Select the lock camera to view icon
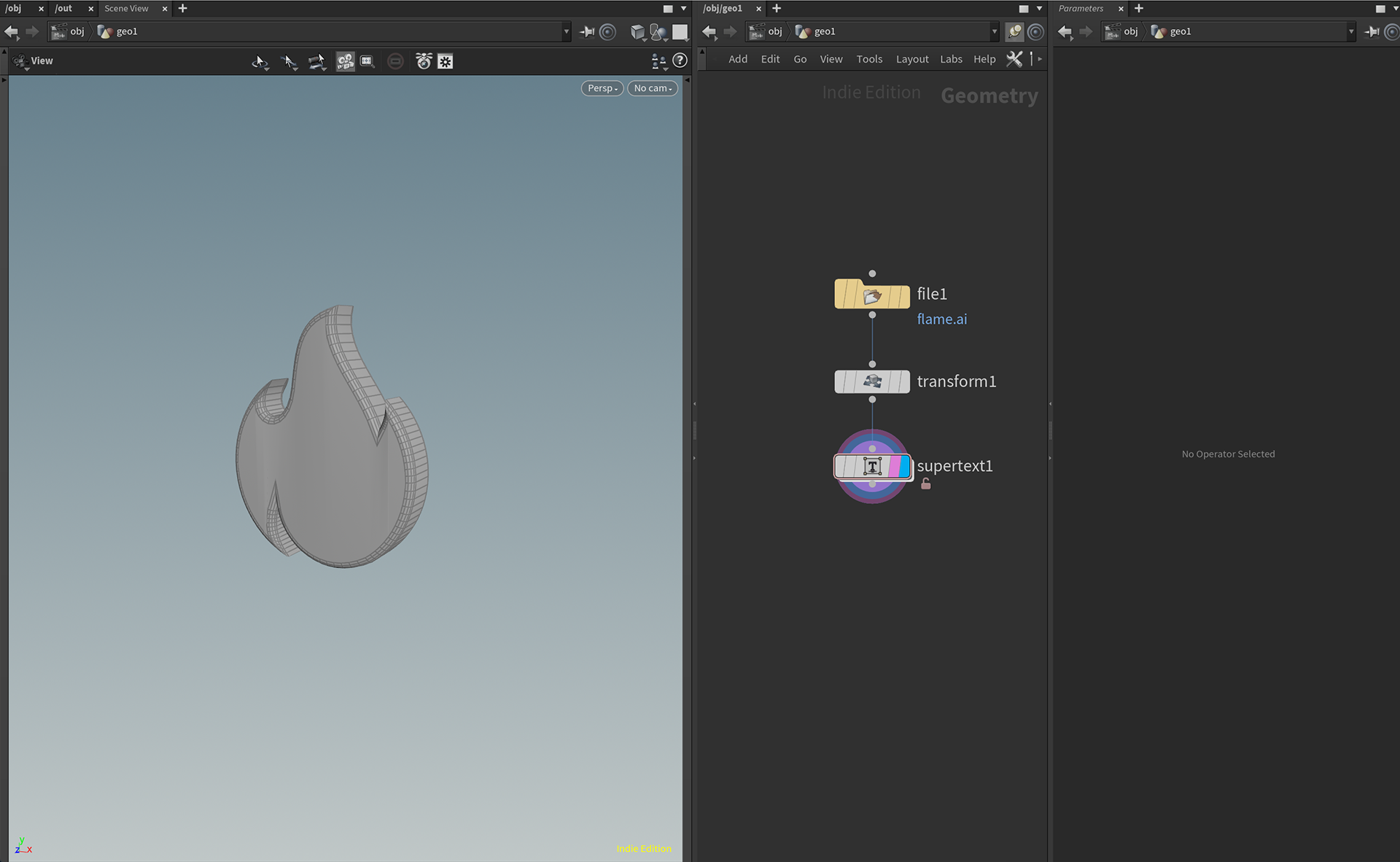1400x862 pixels. coord(345,61)
